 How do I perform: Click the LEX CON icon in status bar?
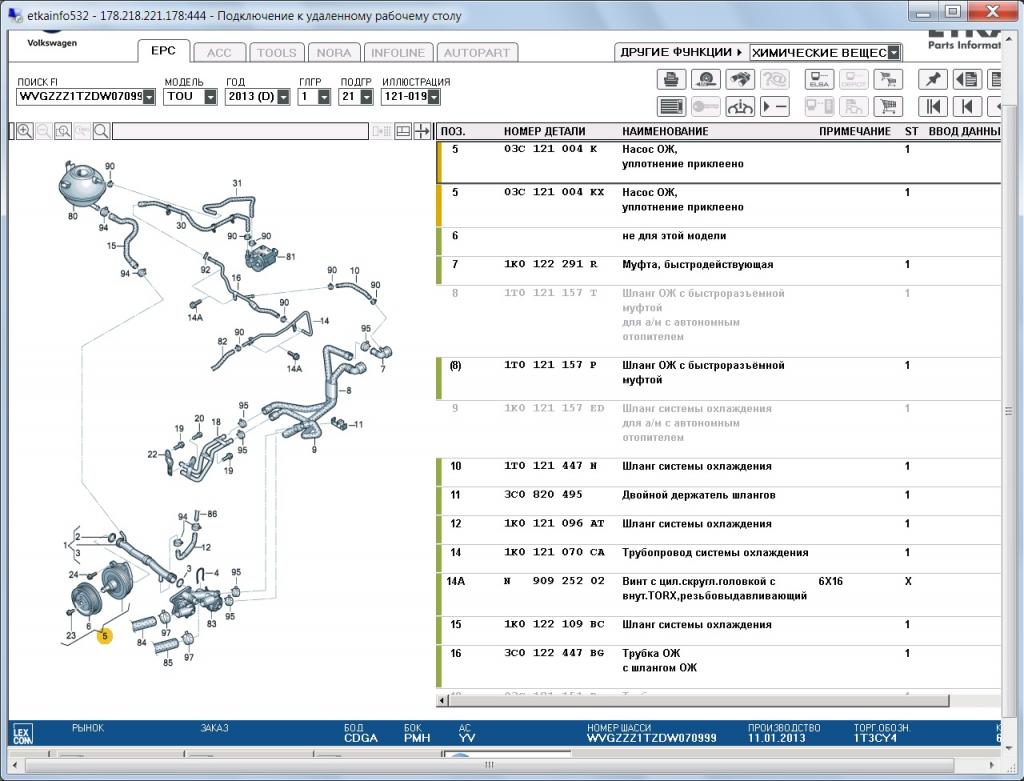coord(22,735)
